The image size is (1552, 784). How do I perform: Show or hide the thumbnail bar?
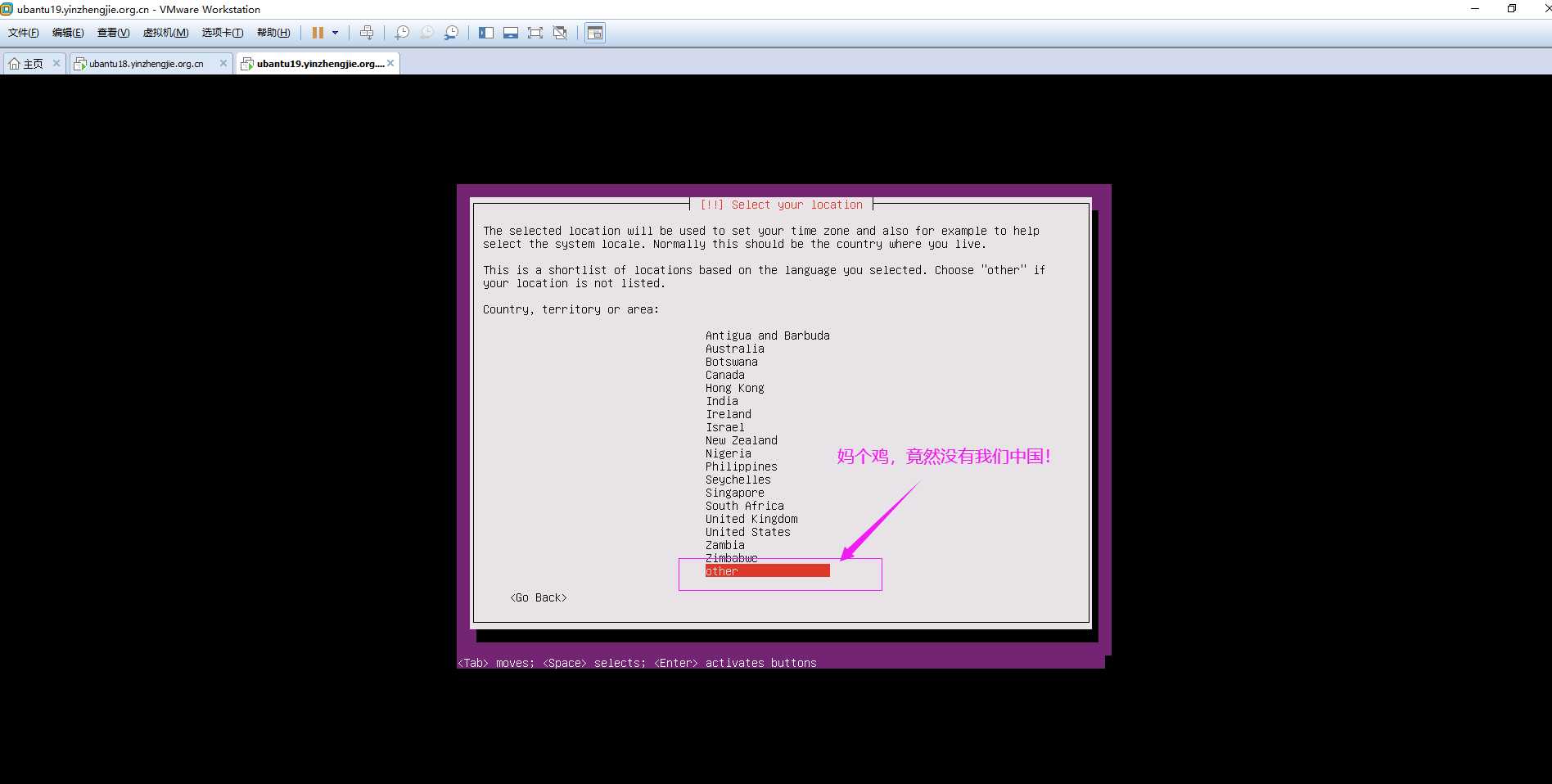point(511,33)
